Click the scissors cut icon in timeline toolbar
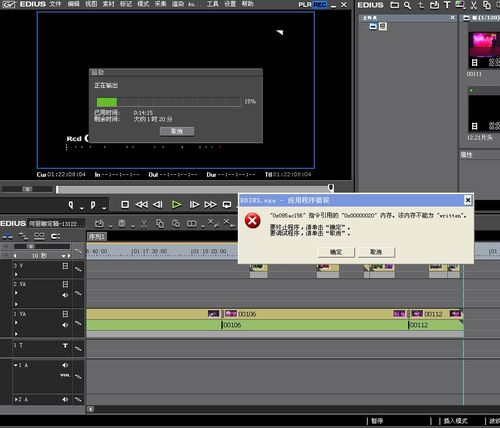 [x=144, y=224]
